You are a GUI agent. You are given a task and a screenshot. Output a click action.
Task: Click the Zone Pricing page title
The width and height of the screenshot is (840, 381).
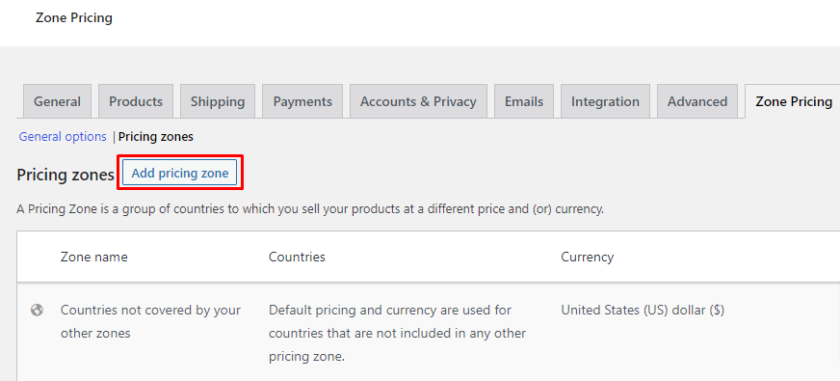pos(74,18)
